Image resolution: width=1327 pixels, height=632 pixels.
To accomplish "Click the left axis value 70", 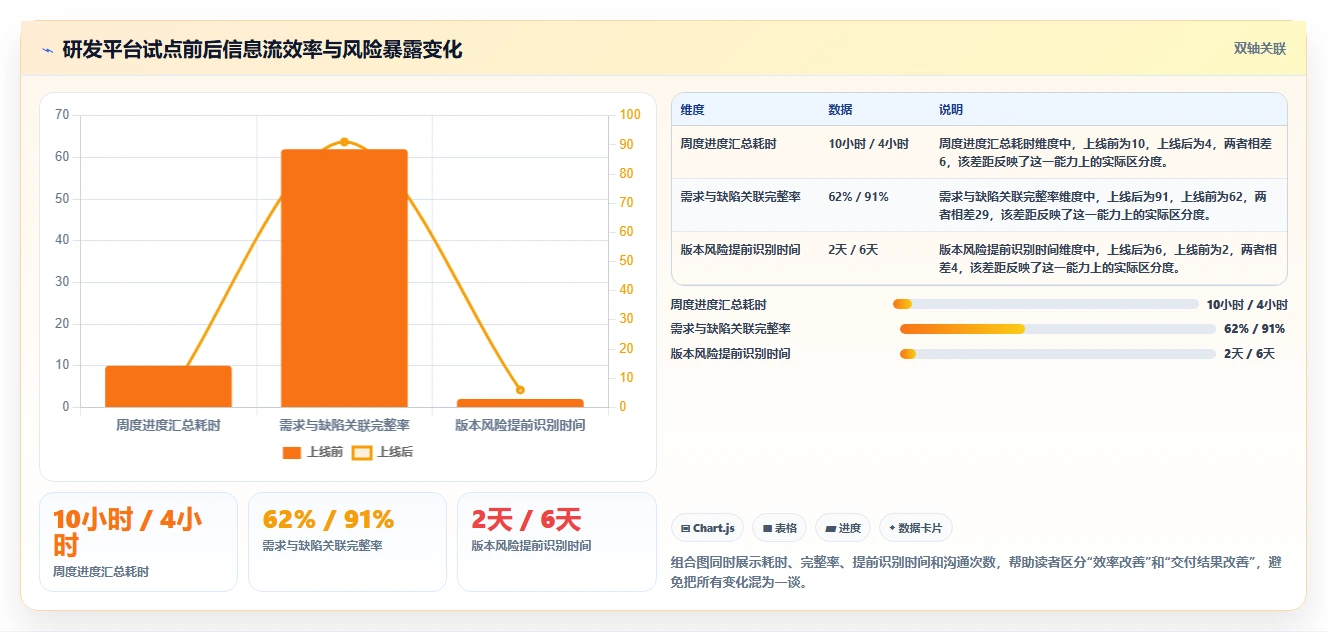I will [62, 115].
